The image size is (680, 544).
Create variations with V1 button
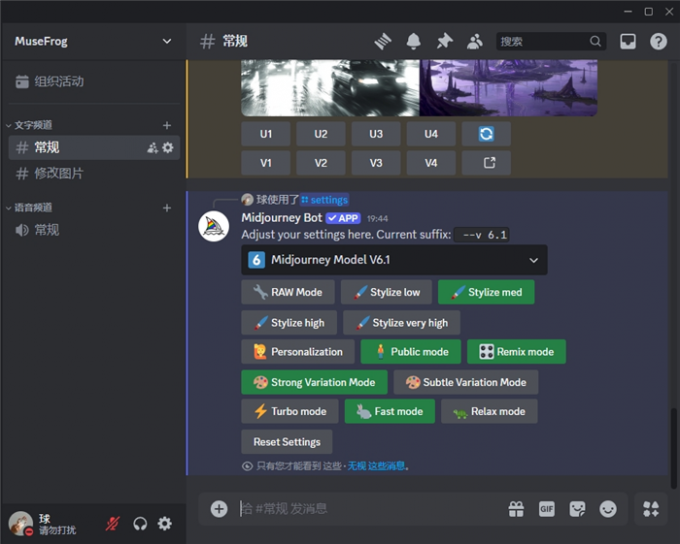(266, 163)
